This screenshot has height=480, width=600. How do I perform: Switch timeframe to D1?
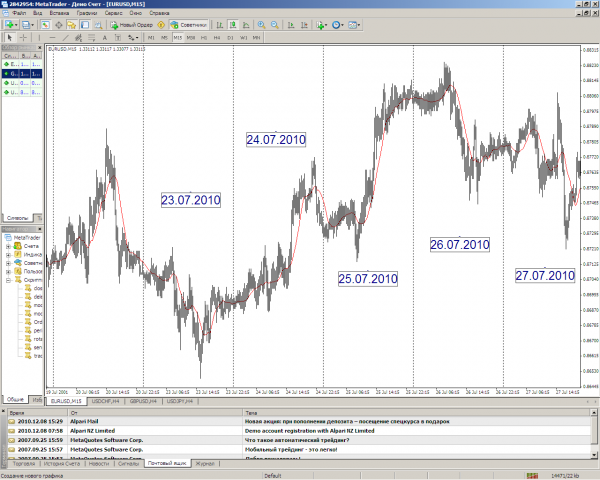(230, 38)
